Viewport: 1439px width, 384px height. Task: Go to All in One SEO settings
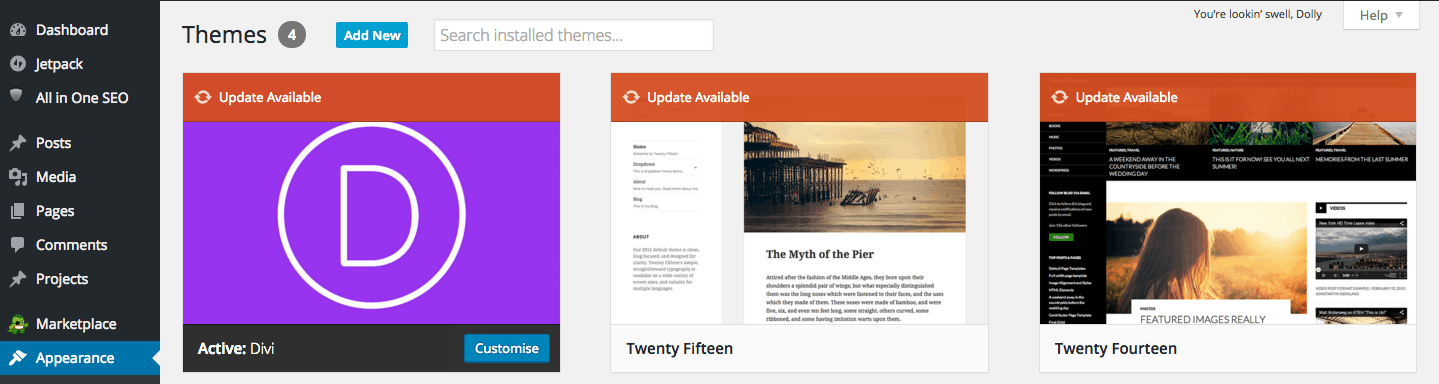point(80,98)
